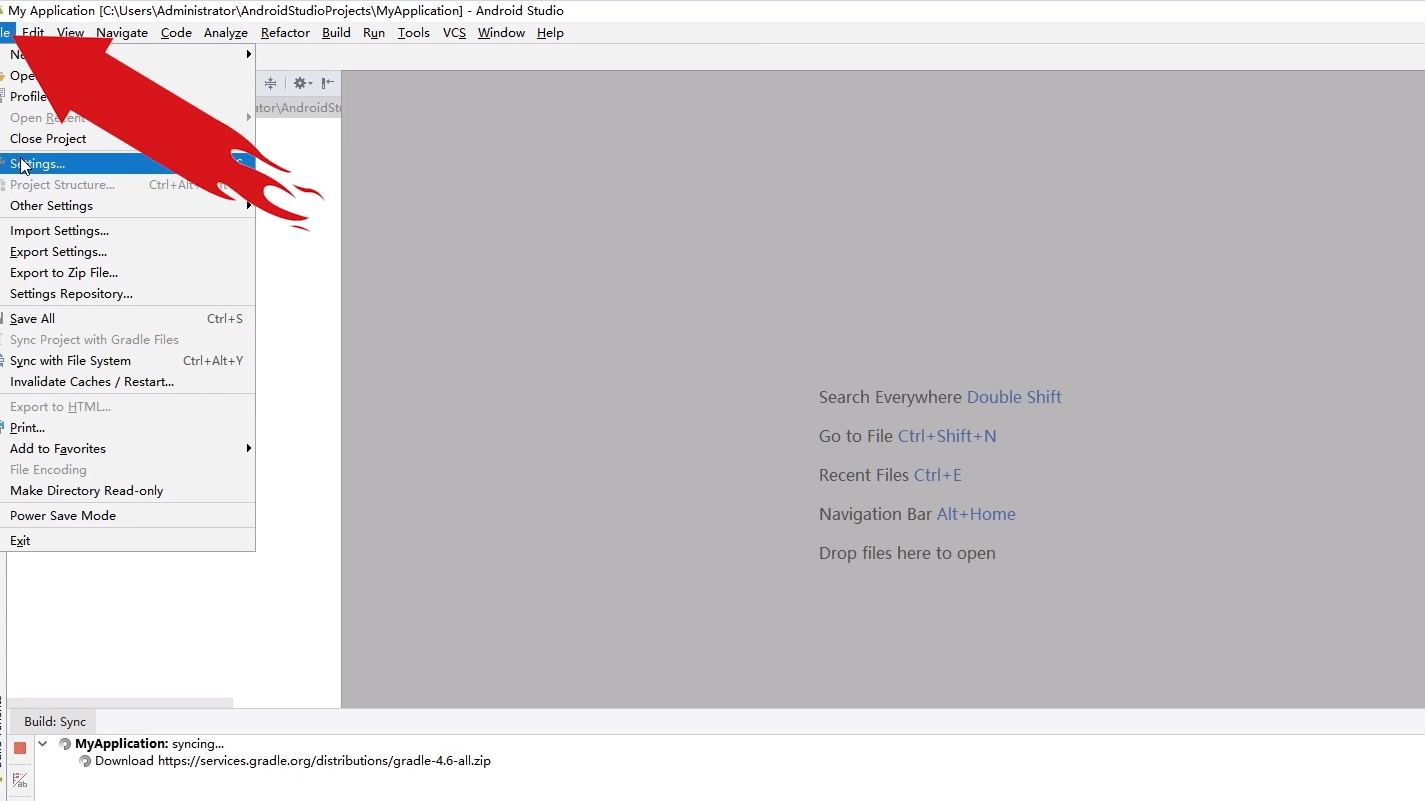Click the Search Everywhere Double Shift hint
Viewport: 1425px width, 801px height.
(x=940, y=397)
